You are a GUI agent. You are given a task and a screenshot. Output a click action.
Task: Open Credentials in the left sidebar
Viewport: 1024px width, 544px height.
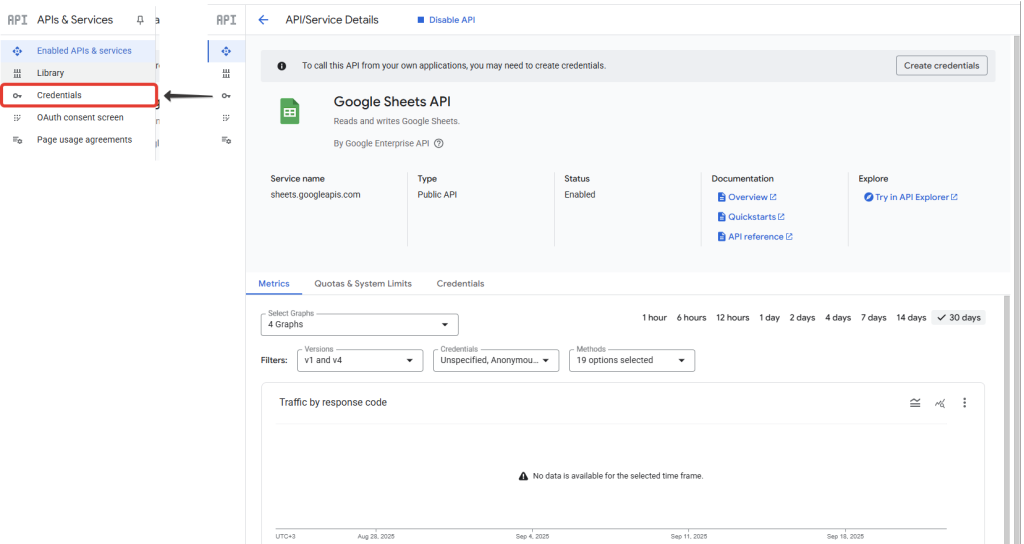coord(59,96)
